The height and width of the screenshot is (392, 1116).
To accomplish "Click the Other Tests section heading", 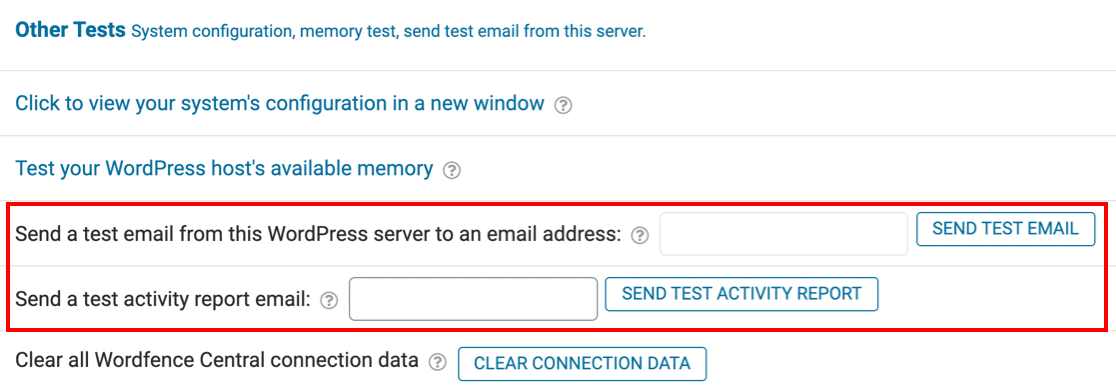I will coord(70,31).
